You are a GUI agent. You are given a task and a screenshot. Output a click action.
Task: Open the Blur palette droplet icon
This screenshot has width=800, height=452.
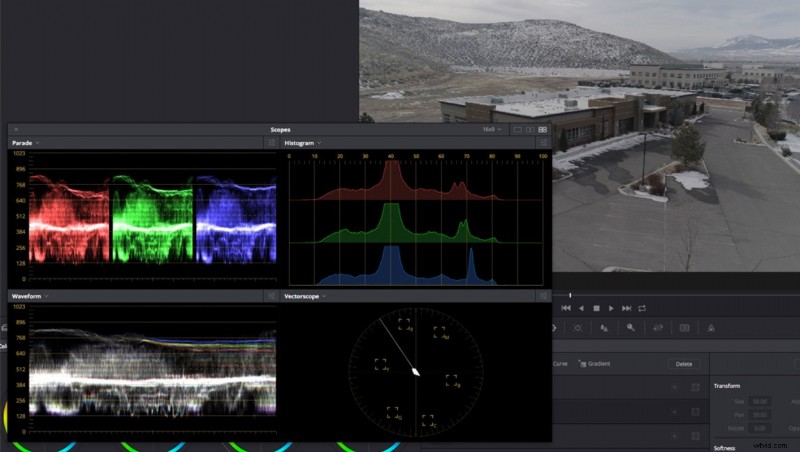click(604, 328)
